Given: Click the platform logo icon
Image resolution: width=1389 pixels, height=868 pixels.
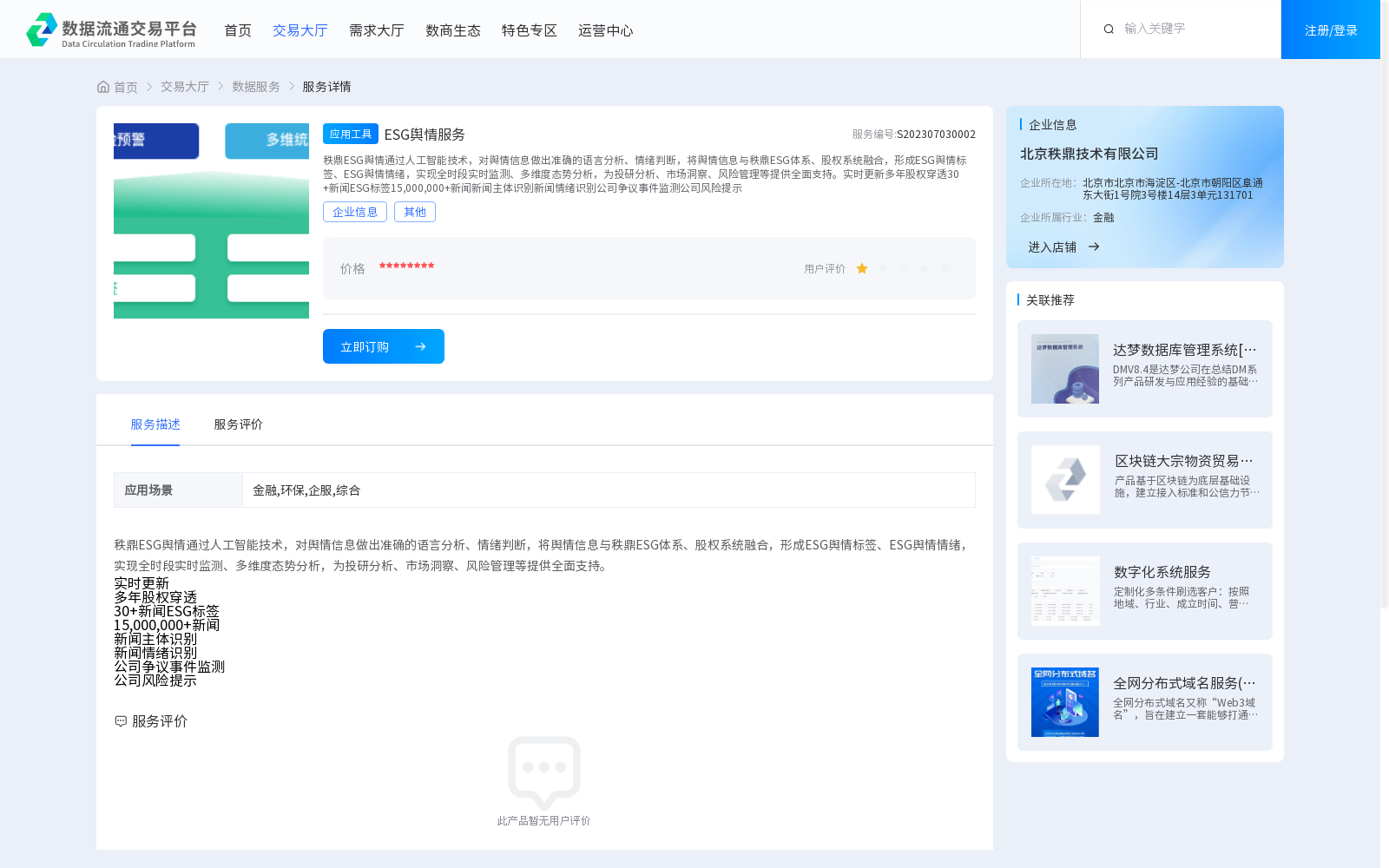Looking at the screenshot, I should point(42,30).
